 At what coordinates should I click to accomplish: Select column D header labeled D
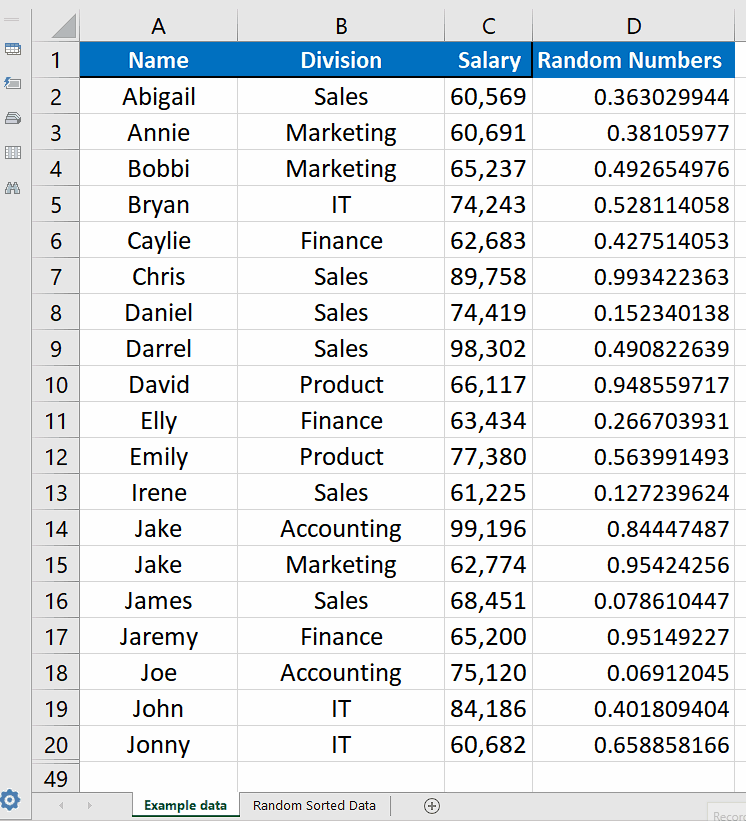633,26
